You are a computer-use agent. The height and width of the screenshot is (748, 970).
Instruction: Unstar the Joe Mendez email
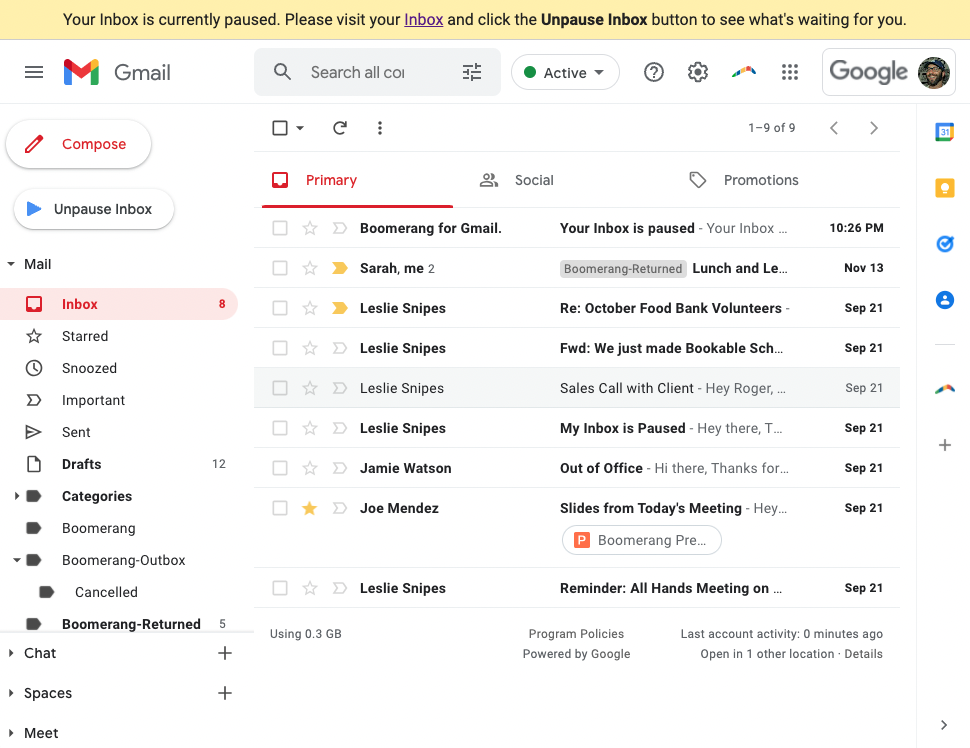310,508
